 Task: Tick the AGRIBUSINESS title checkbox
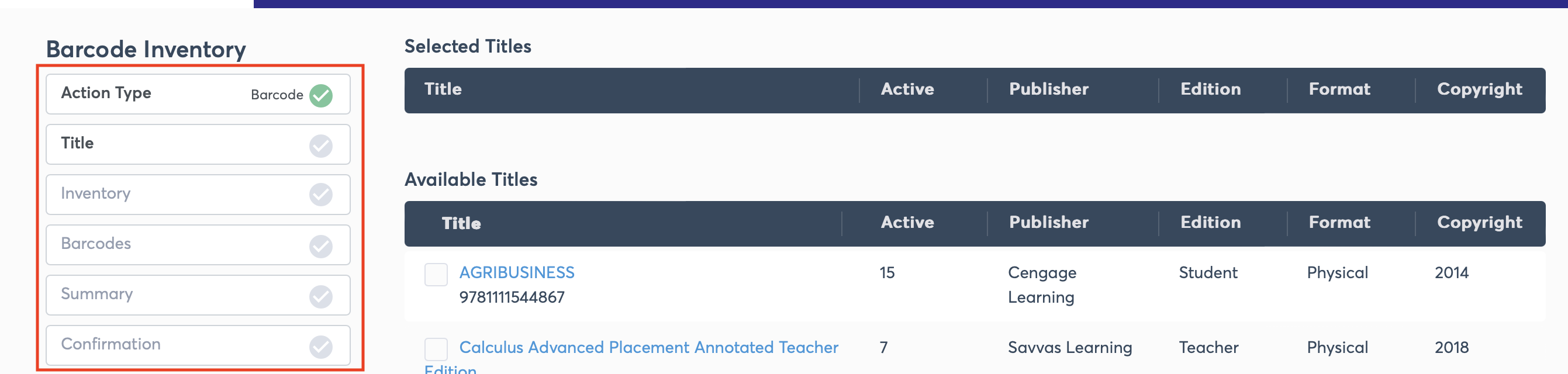coord(436,275)
